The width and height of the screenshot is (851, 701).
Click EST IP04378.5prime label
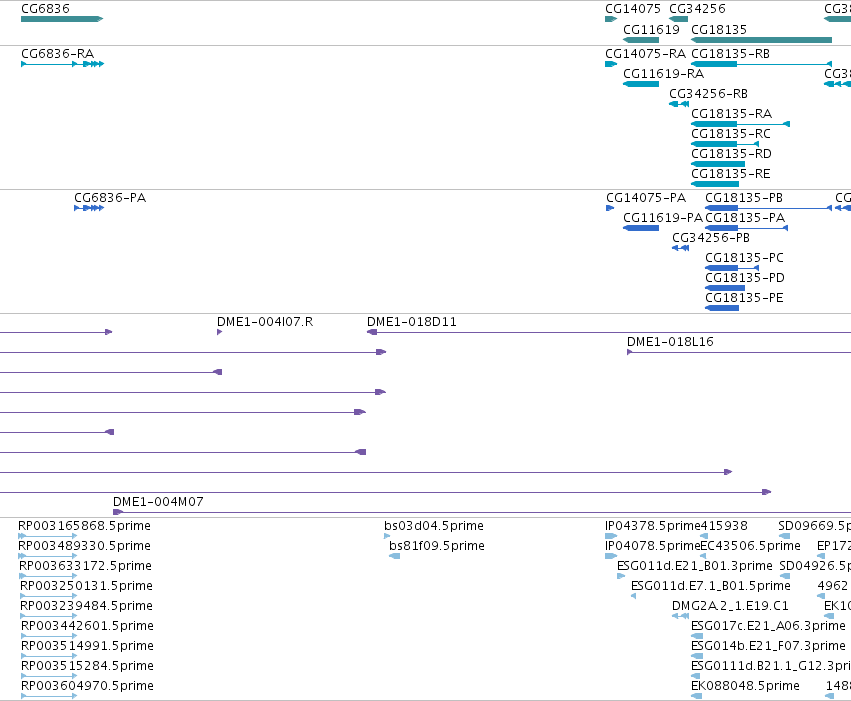pos(652,526)
